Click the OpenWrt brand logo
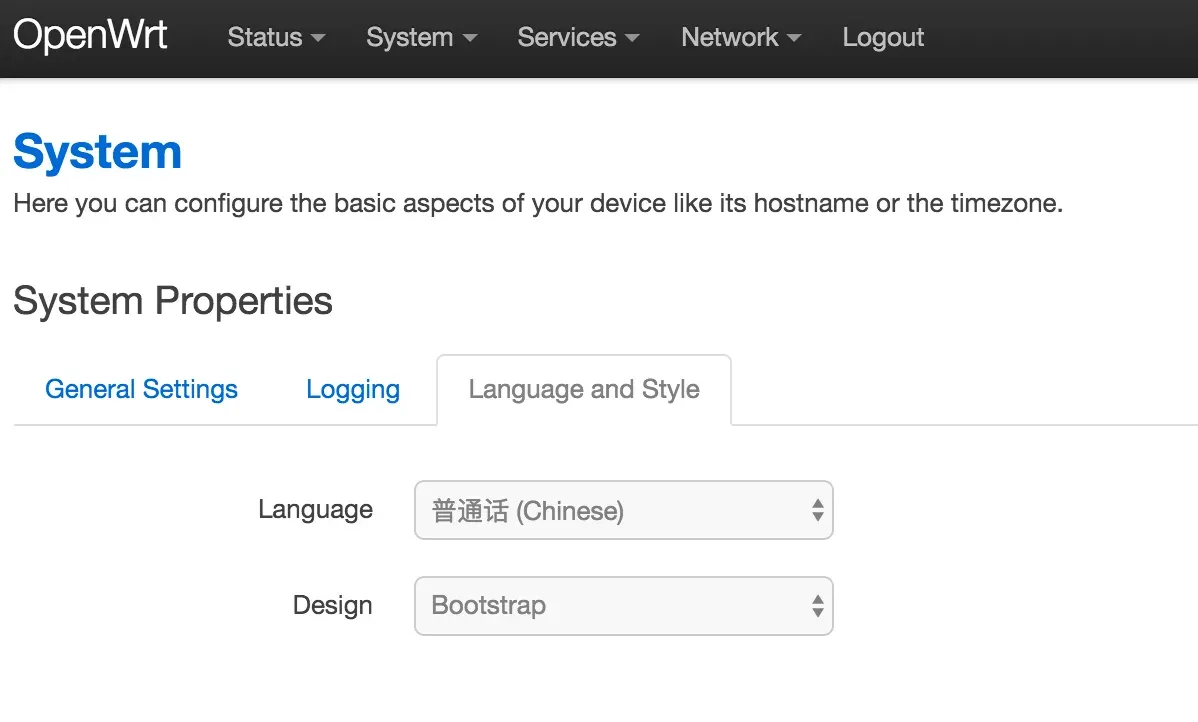1198x722 pixels. pos(90,35)
